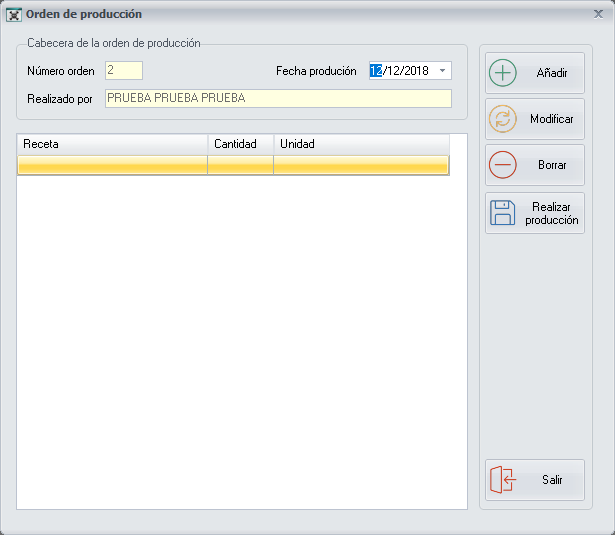Image resolution: width=615 pixels, height=535 pixels.
Task: Sort by the Receta column header
Action: pos(112,144)
